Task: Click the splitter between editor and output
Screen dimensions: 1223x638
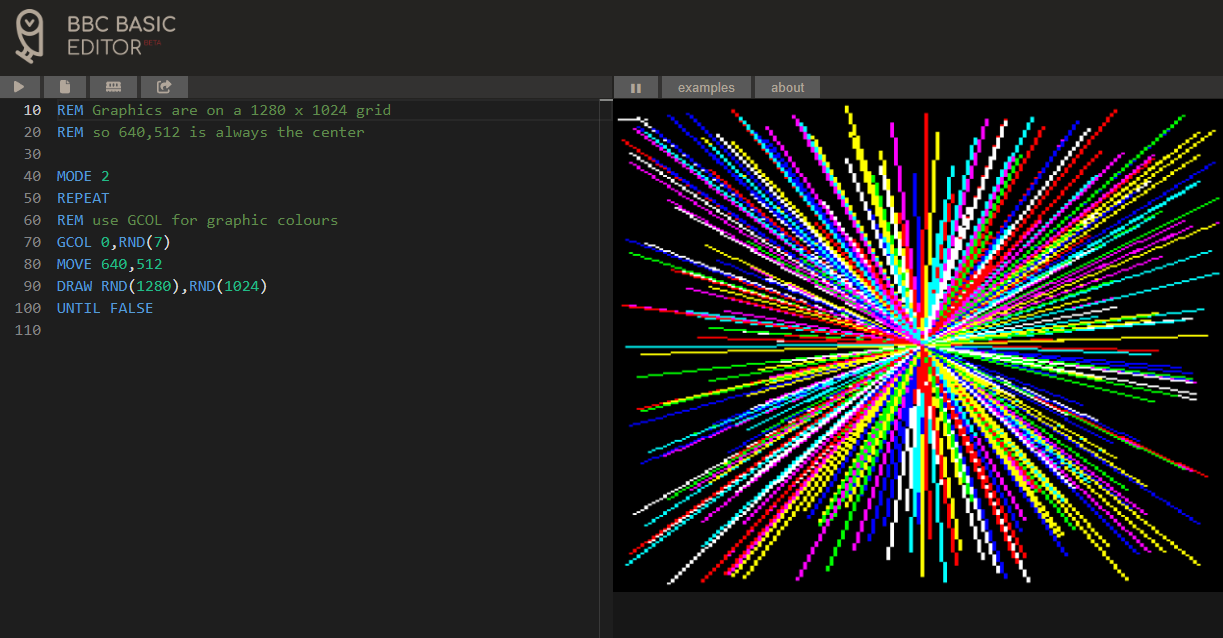Action: (x=606, y=360)
